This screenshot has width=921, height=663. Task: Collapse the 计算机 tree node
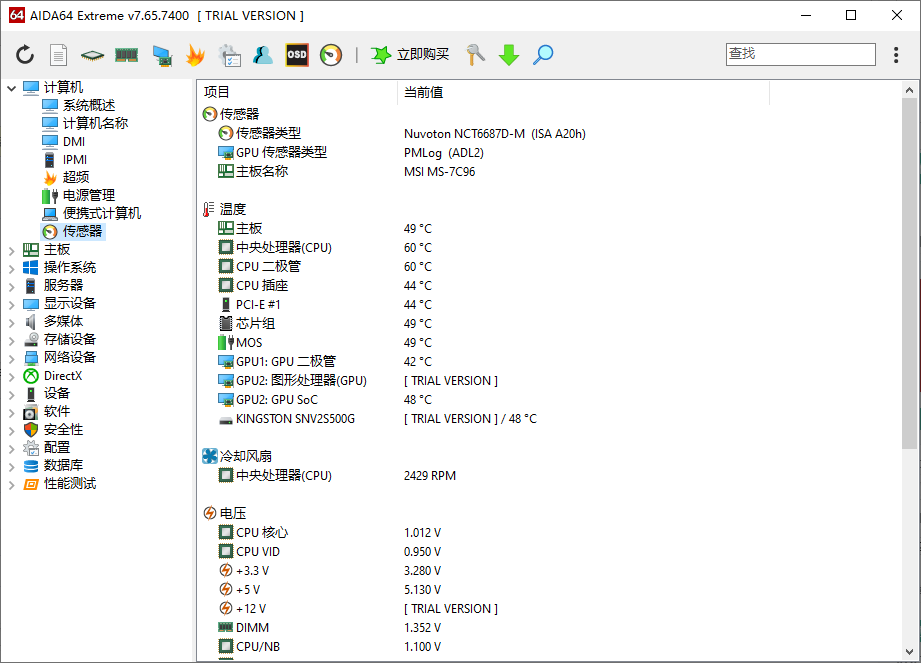pos(11,88)
